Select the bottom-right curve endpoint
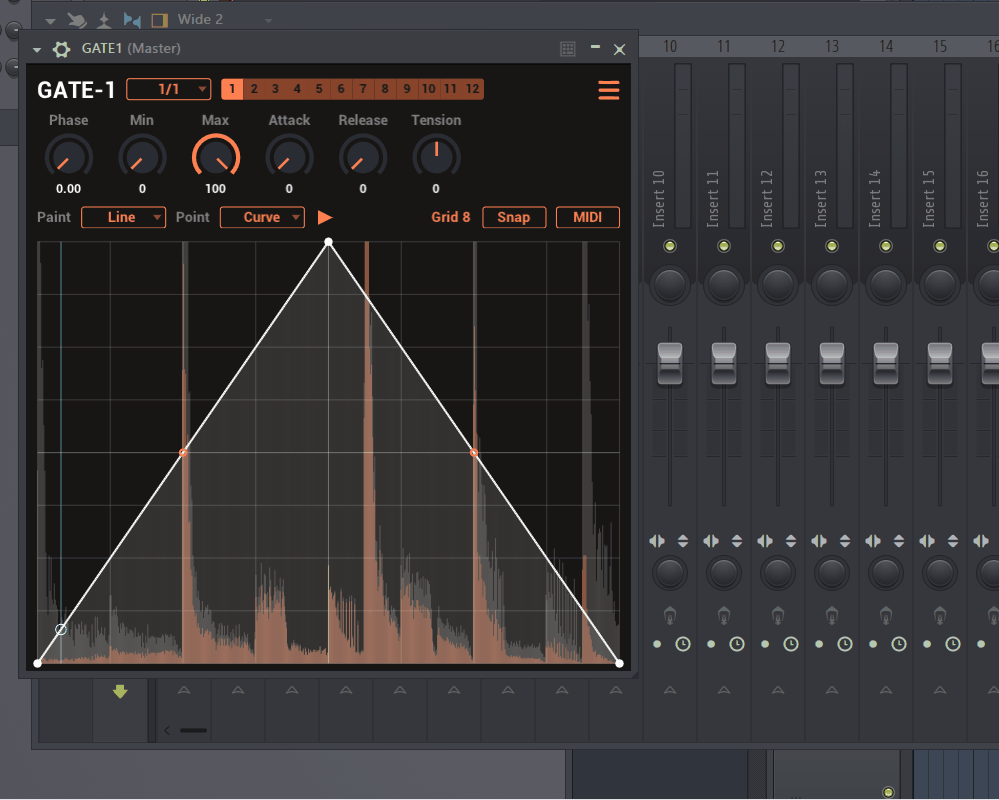The image size is (999, 800). click(x=619, y=664)
